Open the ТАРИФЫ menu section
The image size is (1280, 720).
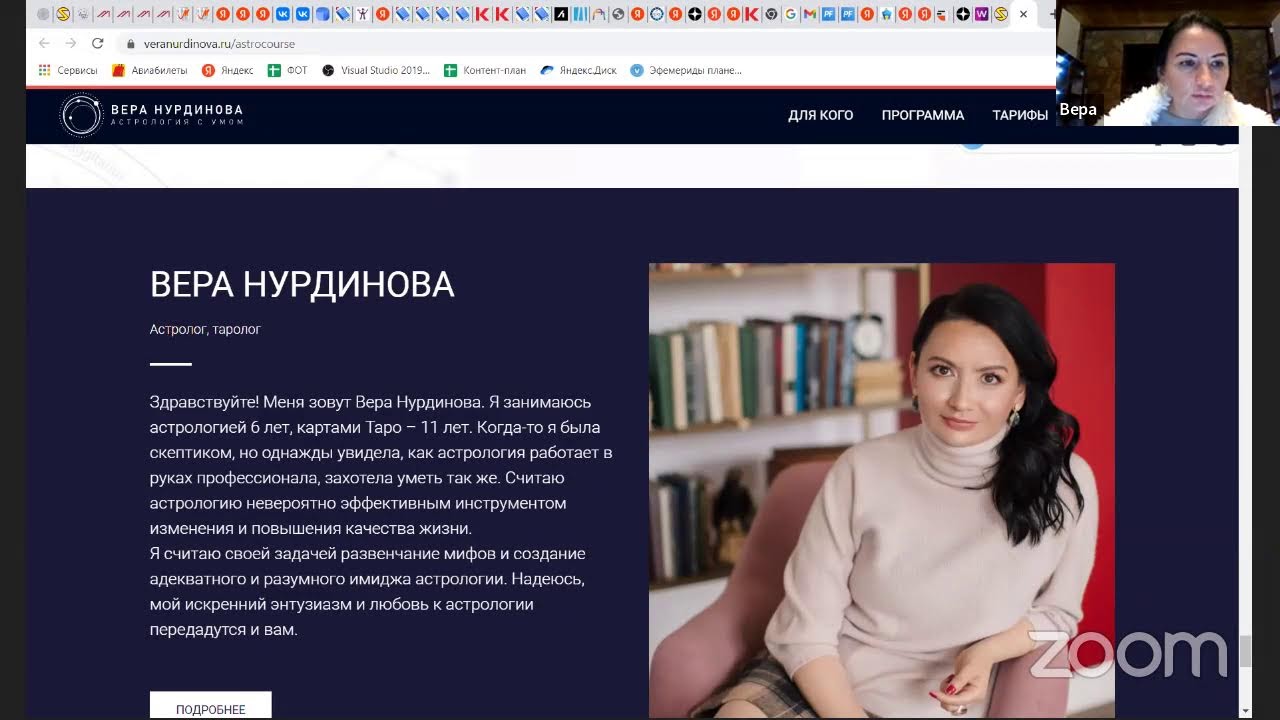[1020, 115]
